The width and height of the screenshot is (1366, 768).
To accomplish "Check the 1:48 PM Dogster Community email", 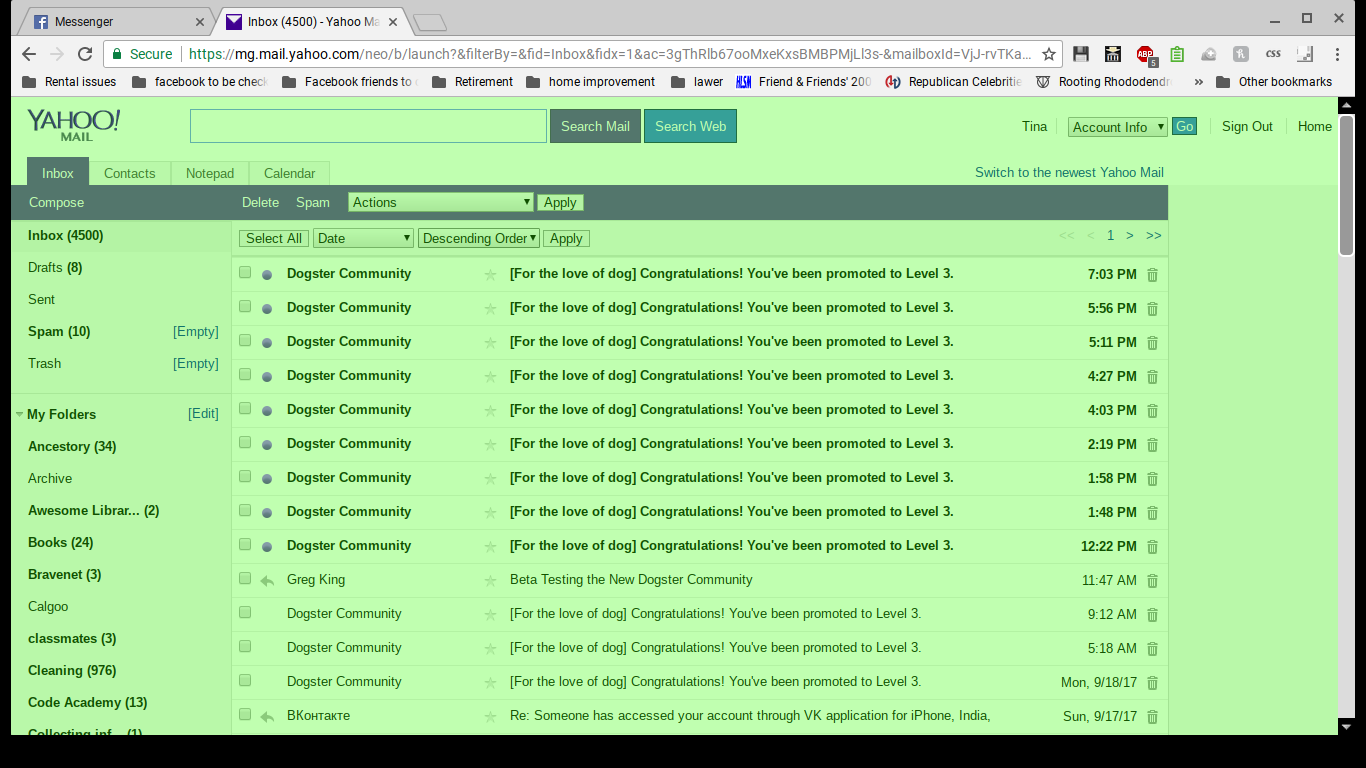I will (245, 510).
